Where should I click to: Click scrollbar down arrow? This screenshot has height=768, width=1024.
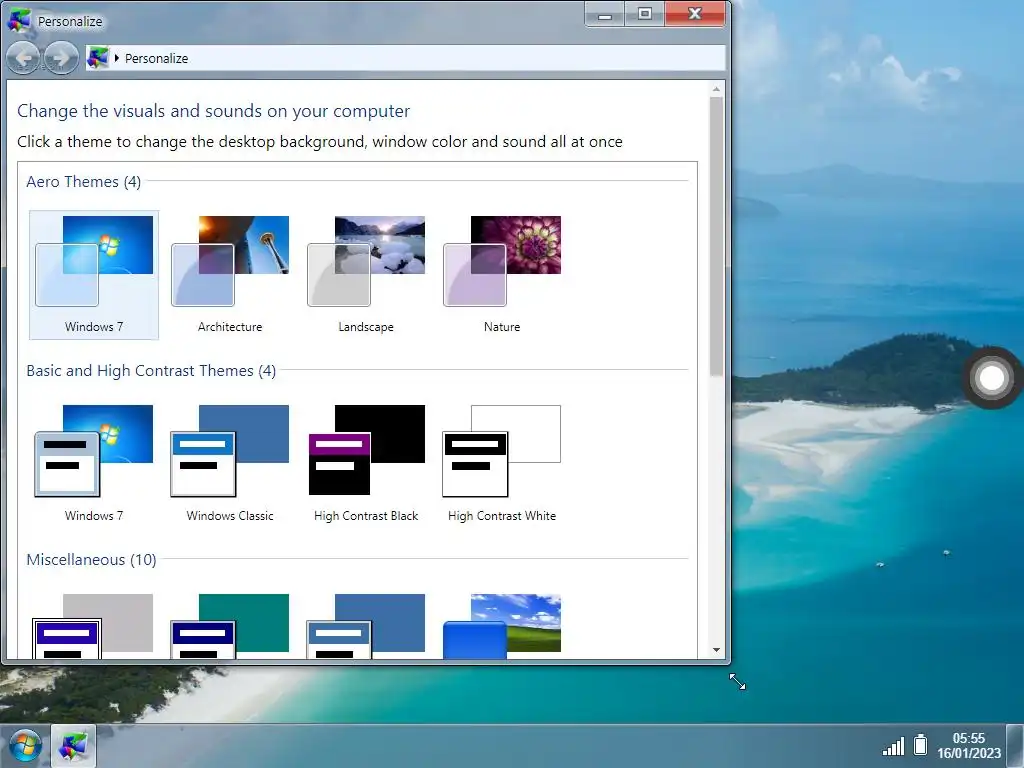[716, 650]
